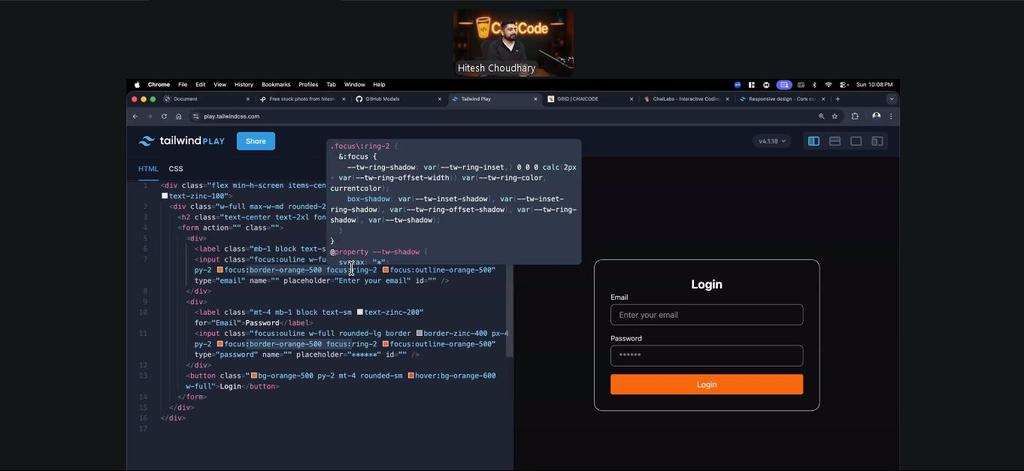Open the v4.1.18 version dropdown
1024x471 pixels.
pyautogui.click(x=771, y=141)
